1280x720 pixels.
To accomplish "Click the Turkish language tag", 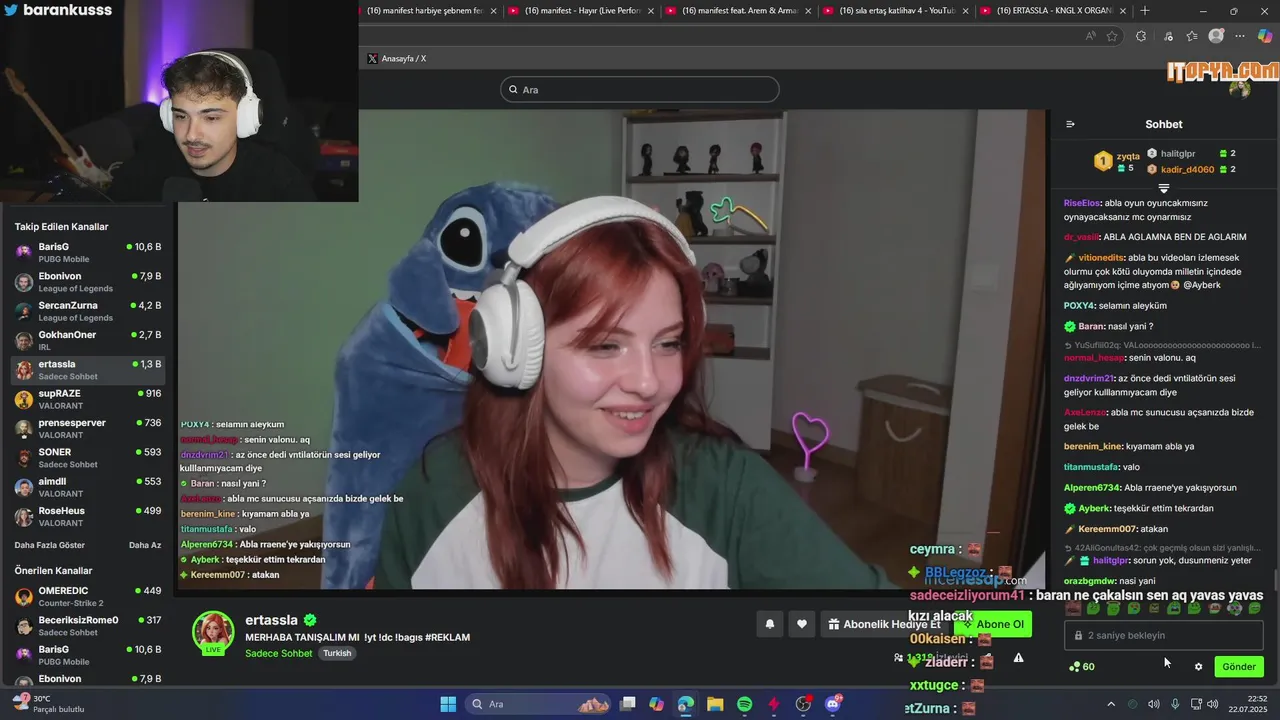I will tap(337, 653).
